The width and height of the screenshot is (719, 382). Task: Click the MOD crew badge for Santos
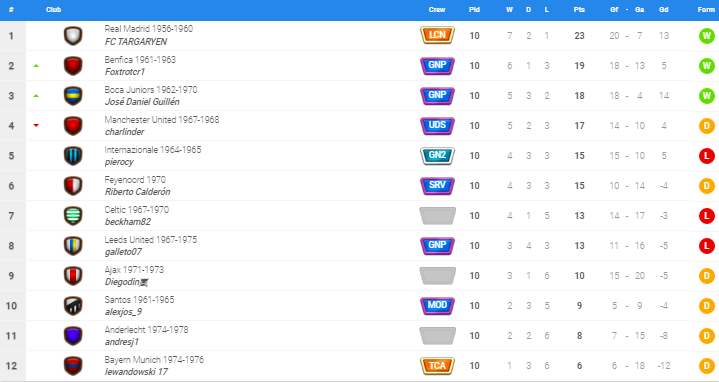point(437,305)
